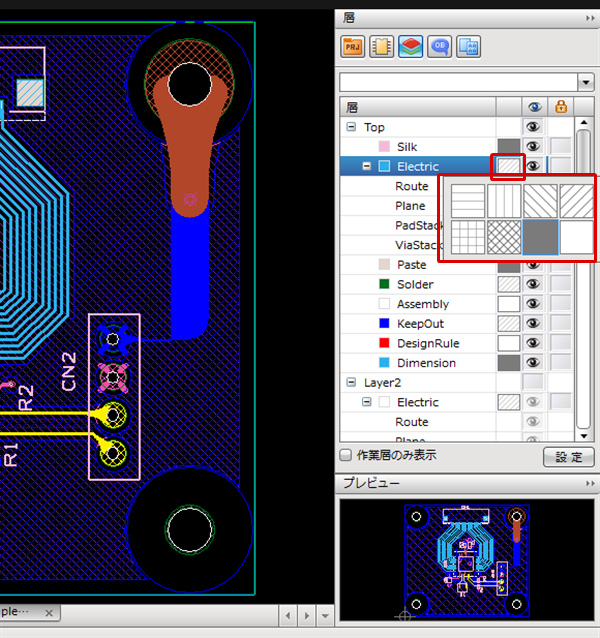Viewport: 600px width, 638px height.
Task: Click the layer list scrollbar thumb
Action: 583,279
